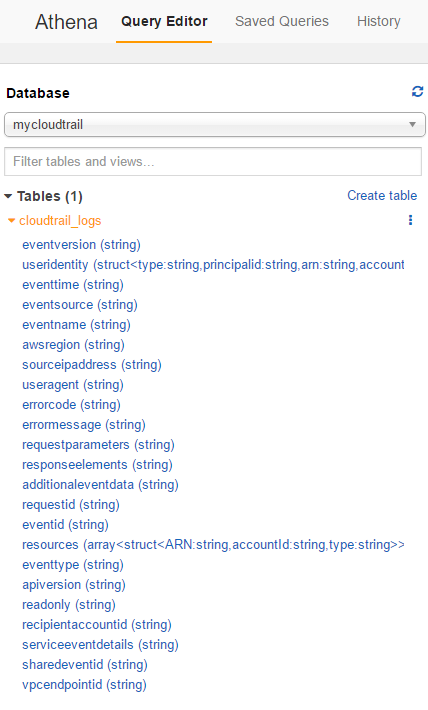Focus the Filter tables and views field

tap(213, 161)
